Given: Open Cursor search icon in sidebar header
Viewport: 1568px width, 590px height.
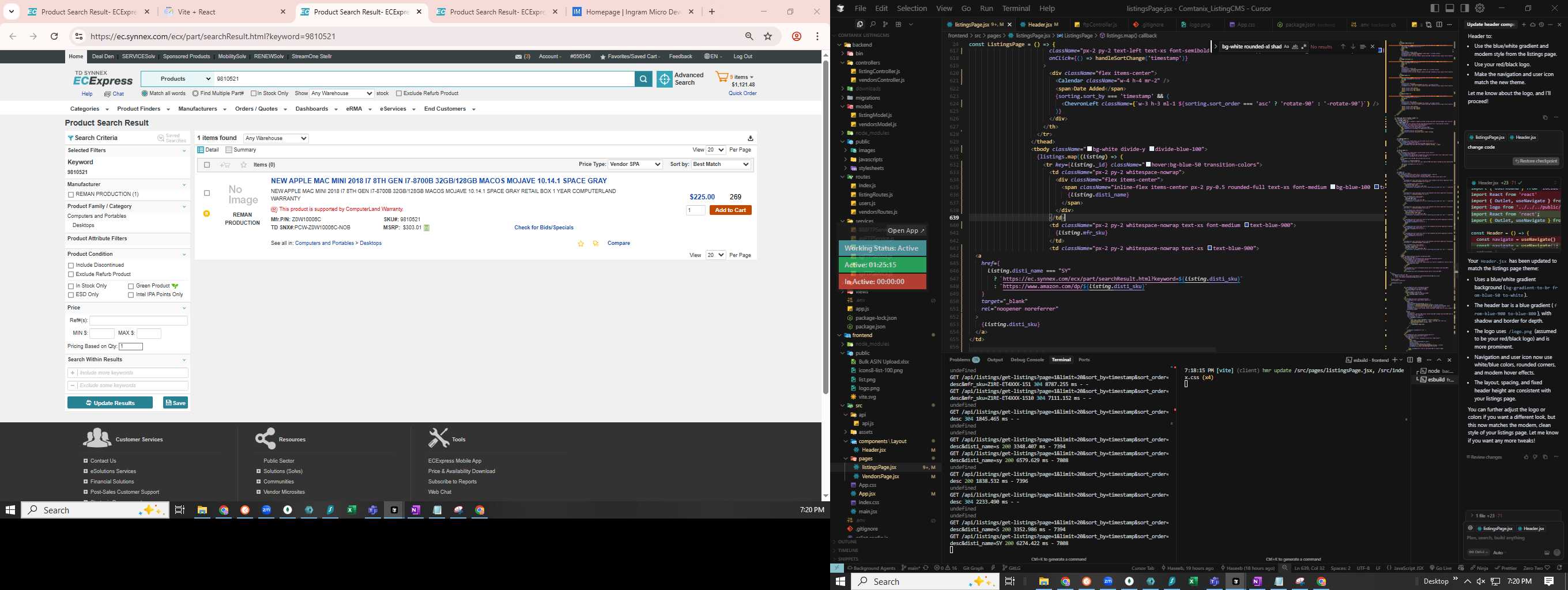Looking at the screenshot, I should [872, 24].
